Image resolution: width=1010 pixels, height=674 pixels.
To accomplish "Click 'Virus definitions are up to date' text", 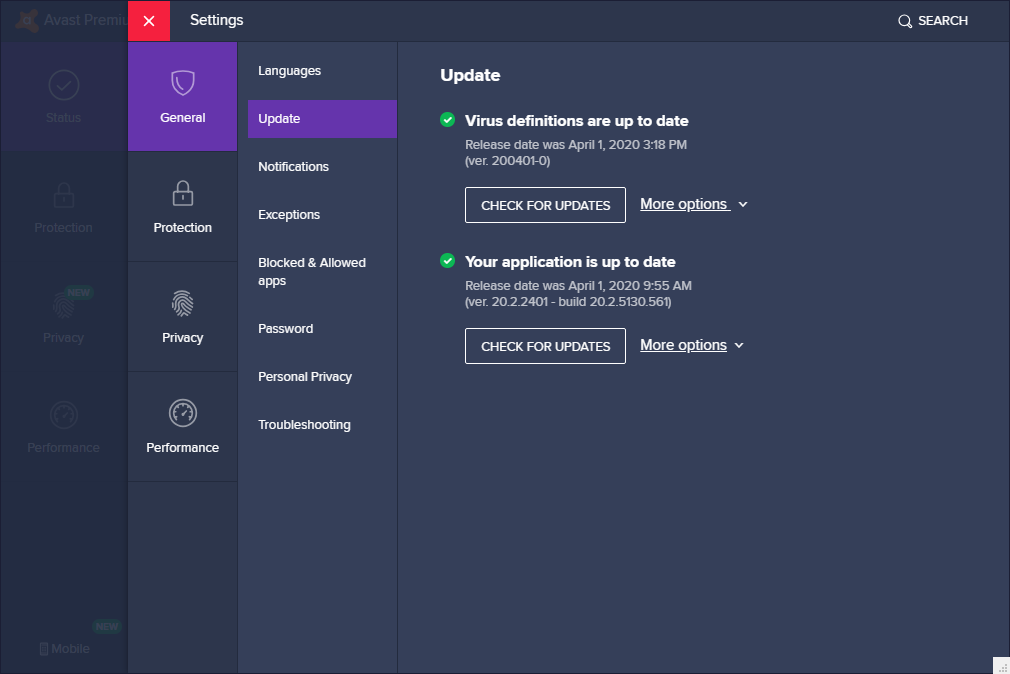I will click(x=576, y=120).
